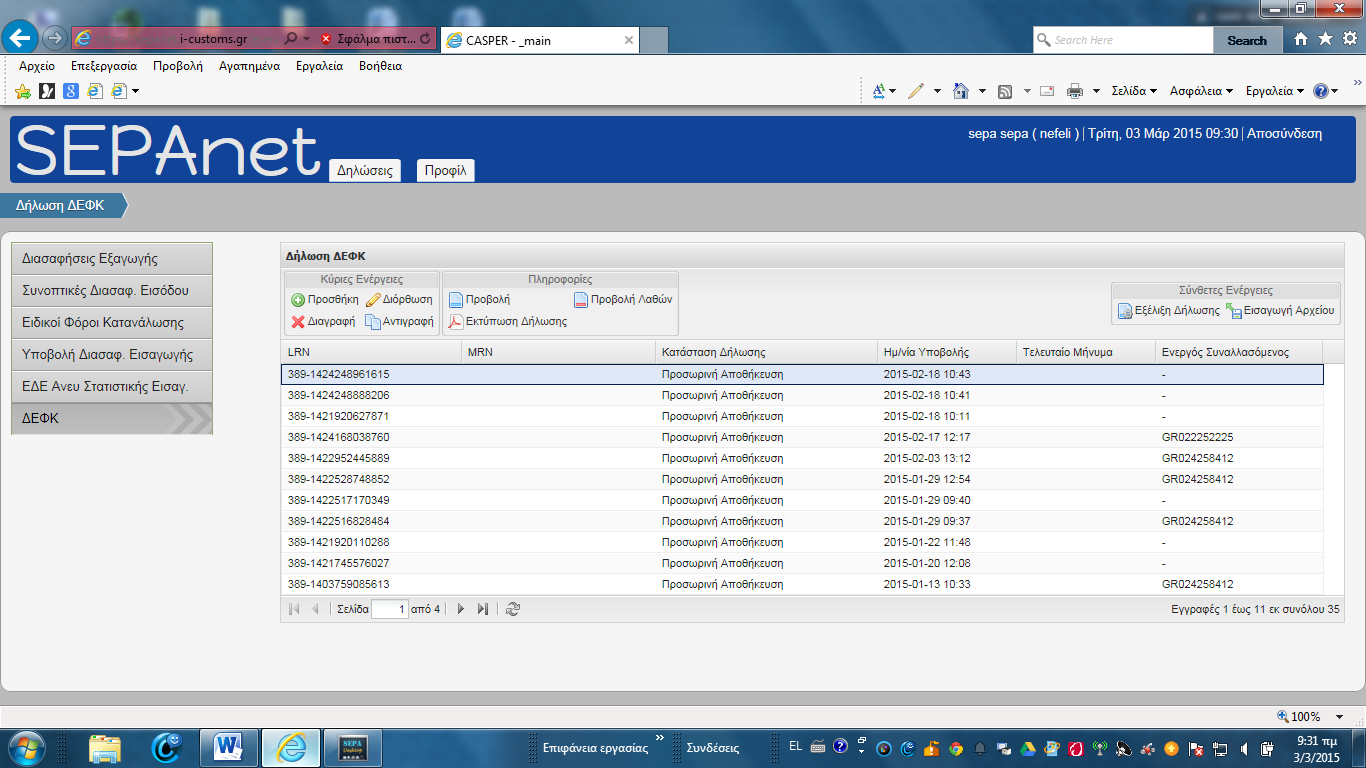
Task: Click the page number input field
Action: [389, 609]
